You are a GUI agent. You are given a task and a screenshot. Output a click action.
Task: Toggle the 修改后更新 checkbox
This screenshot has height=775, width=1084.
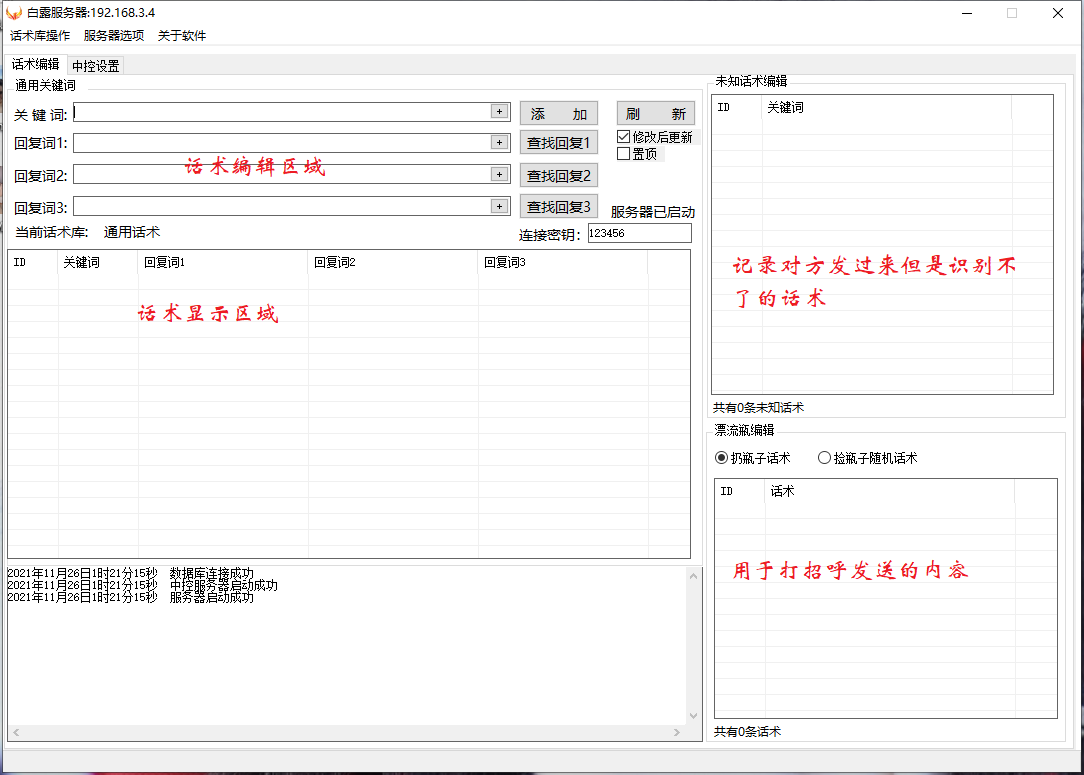pos(624,137)
